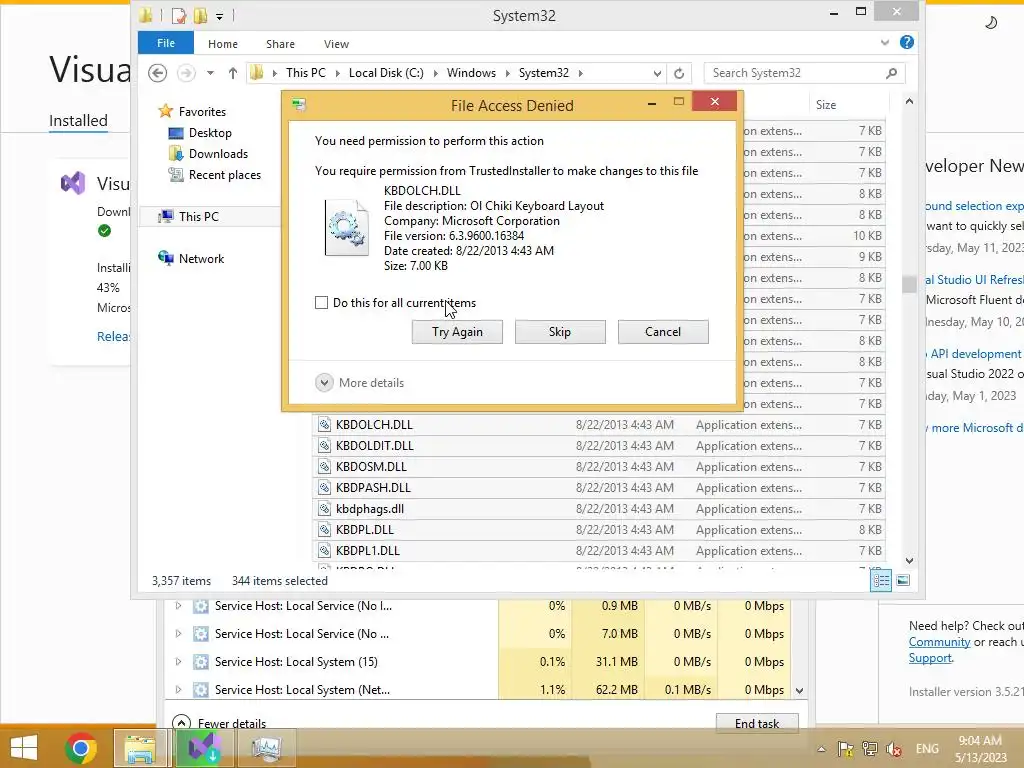Go up one folder level
This screenshot has width=1024, height=768.
[232, 73]
